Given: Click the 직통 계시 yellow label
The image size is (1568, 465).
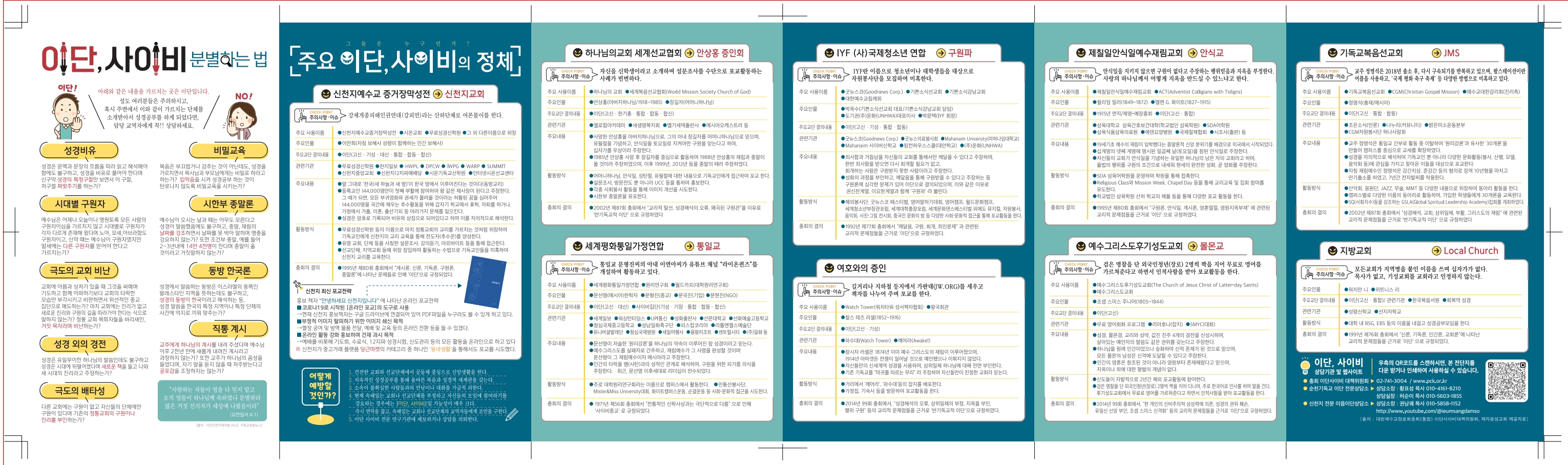Looking at the screenshot, I should click(229, 329).
